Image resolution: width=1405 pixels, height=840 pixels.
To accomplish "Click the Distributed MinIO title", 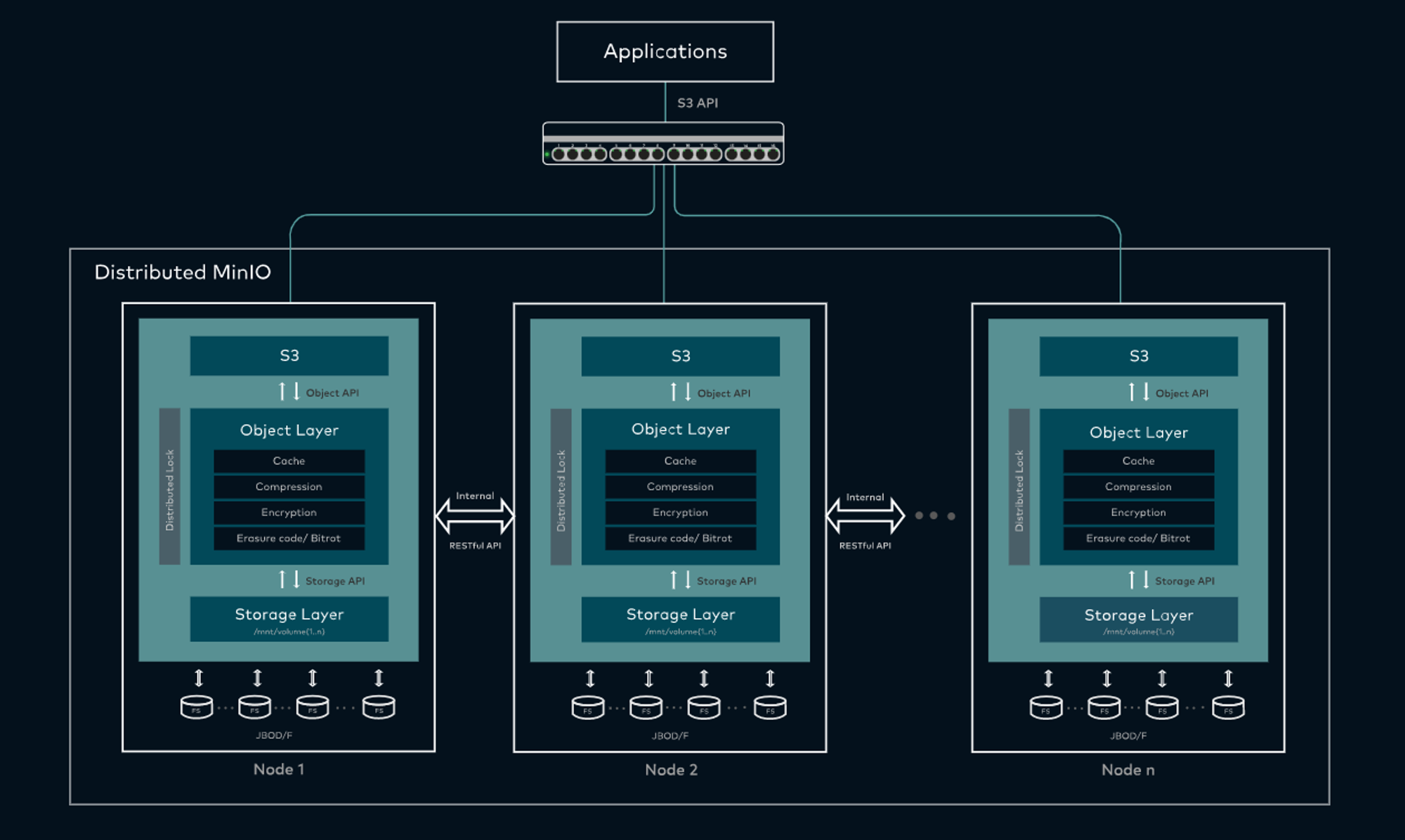I will coord(183,272).
